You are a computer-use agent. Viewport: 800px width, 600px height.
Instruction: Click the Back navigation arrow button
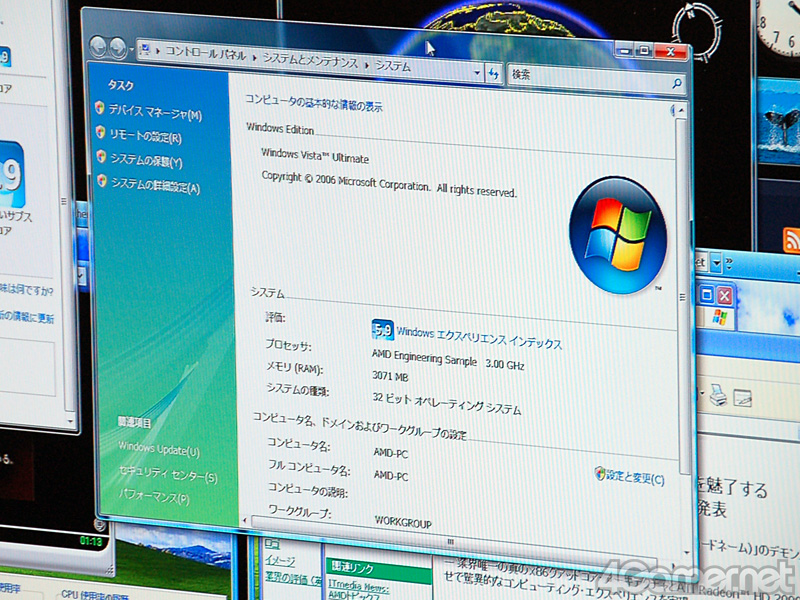tap(98, 46)
